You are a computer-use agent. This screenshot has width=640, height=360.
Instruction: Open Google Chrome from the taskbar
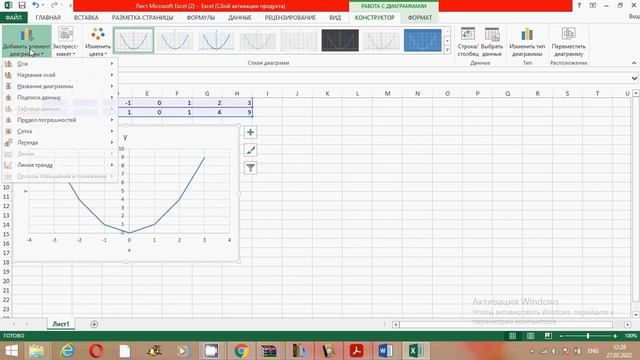click(241, 351)
